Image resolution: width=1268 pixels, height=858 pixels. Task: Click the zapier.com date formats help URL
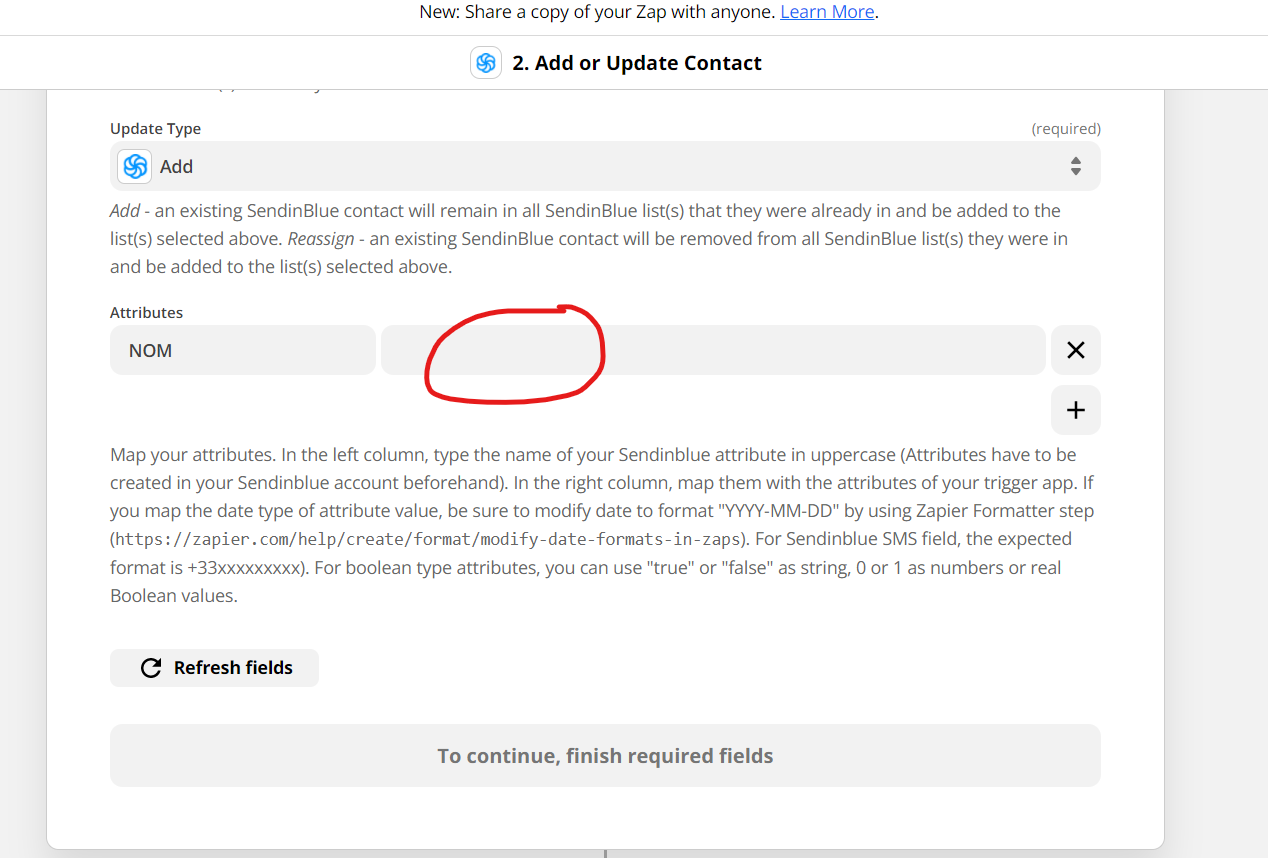click(430, 539)
